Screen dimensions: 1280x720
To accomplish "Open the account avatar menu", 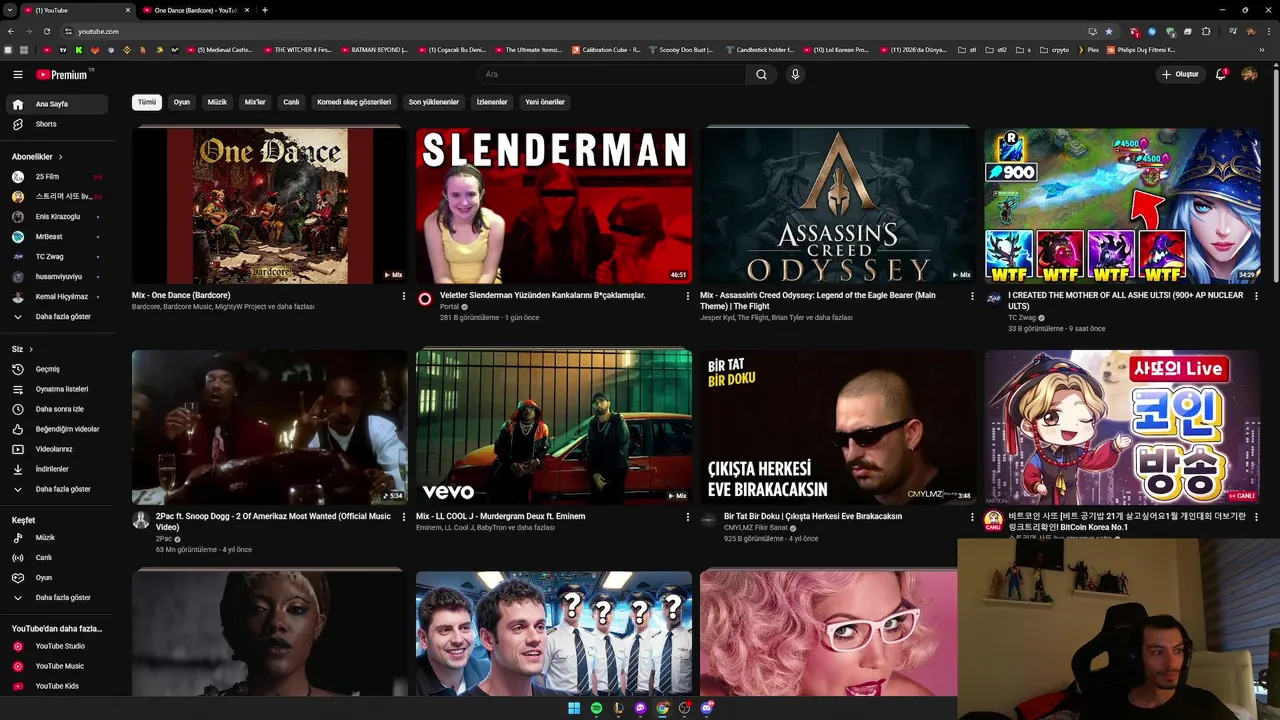I will pyautogui.click(x=1249, y=74).
